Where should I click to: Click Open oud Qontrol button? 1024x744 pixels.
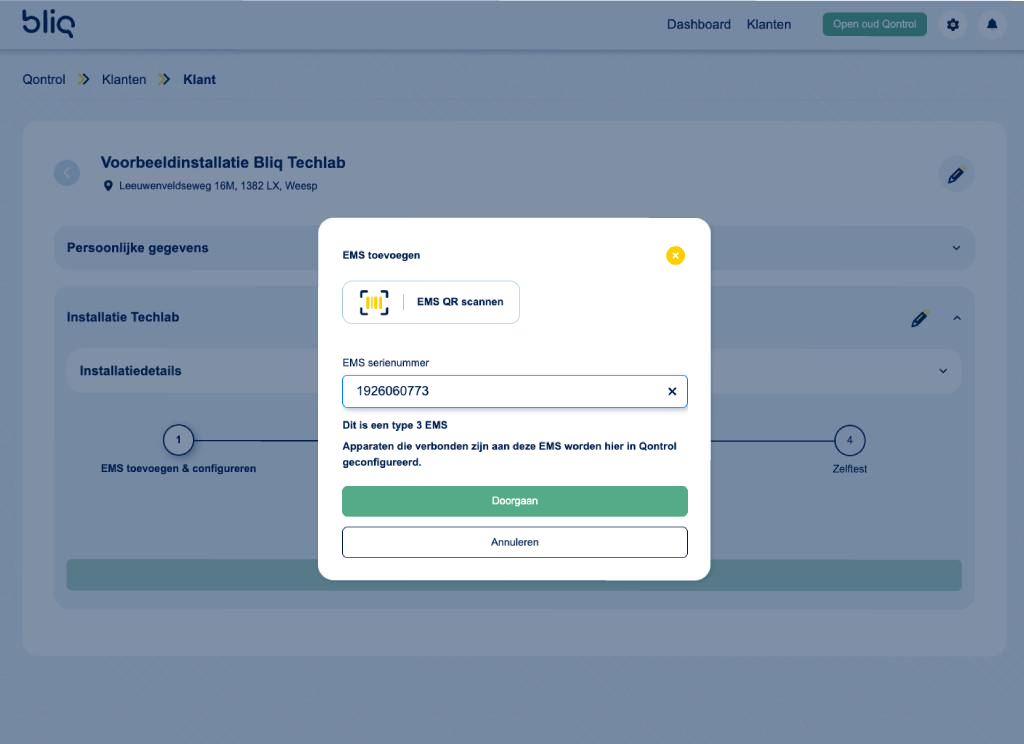click(874, 24)
